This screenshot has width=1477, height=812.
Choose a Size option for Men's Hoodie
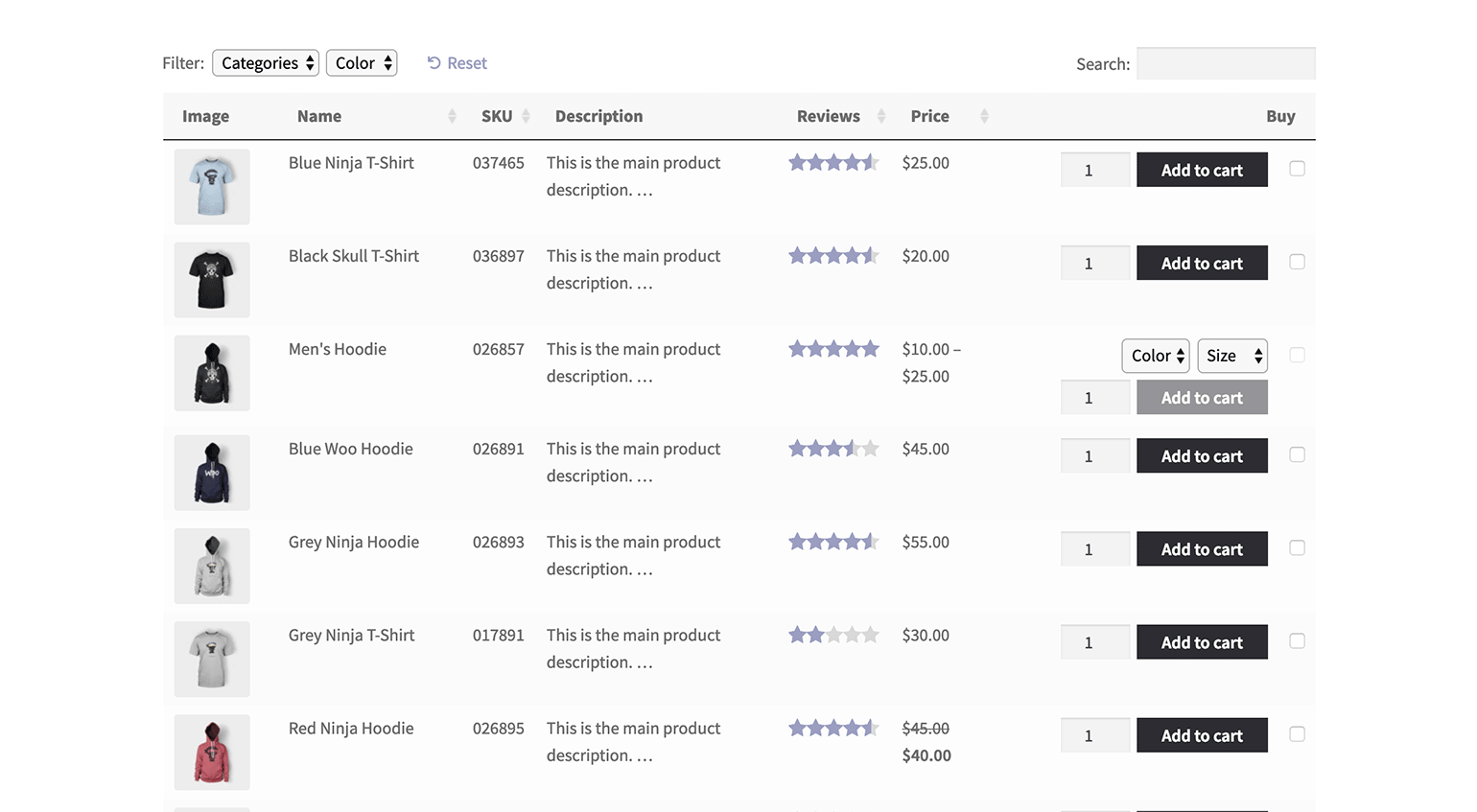(x=1232, y=356)
